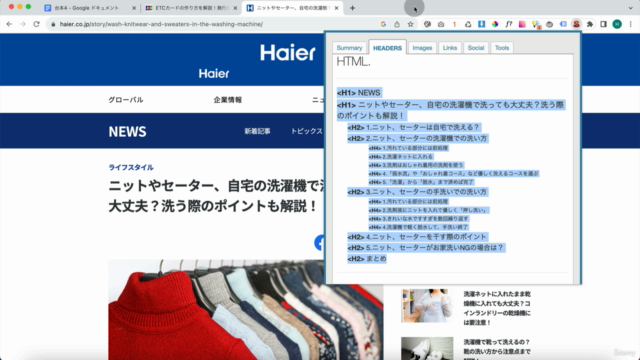640x360 pixels.
Task: Open the 洗濯ネット related article thumbnail
Action: coord(427,306)
